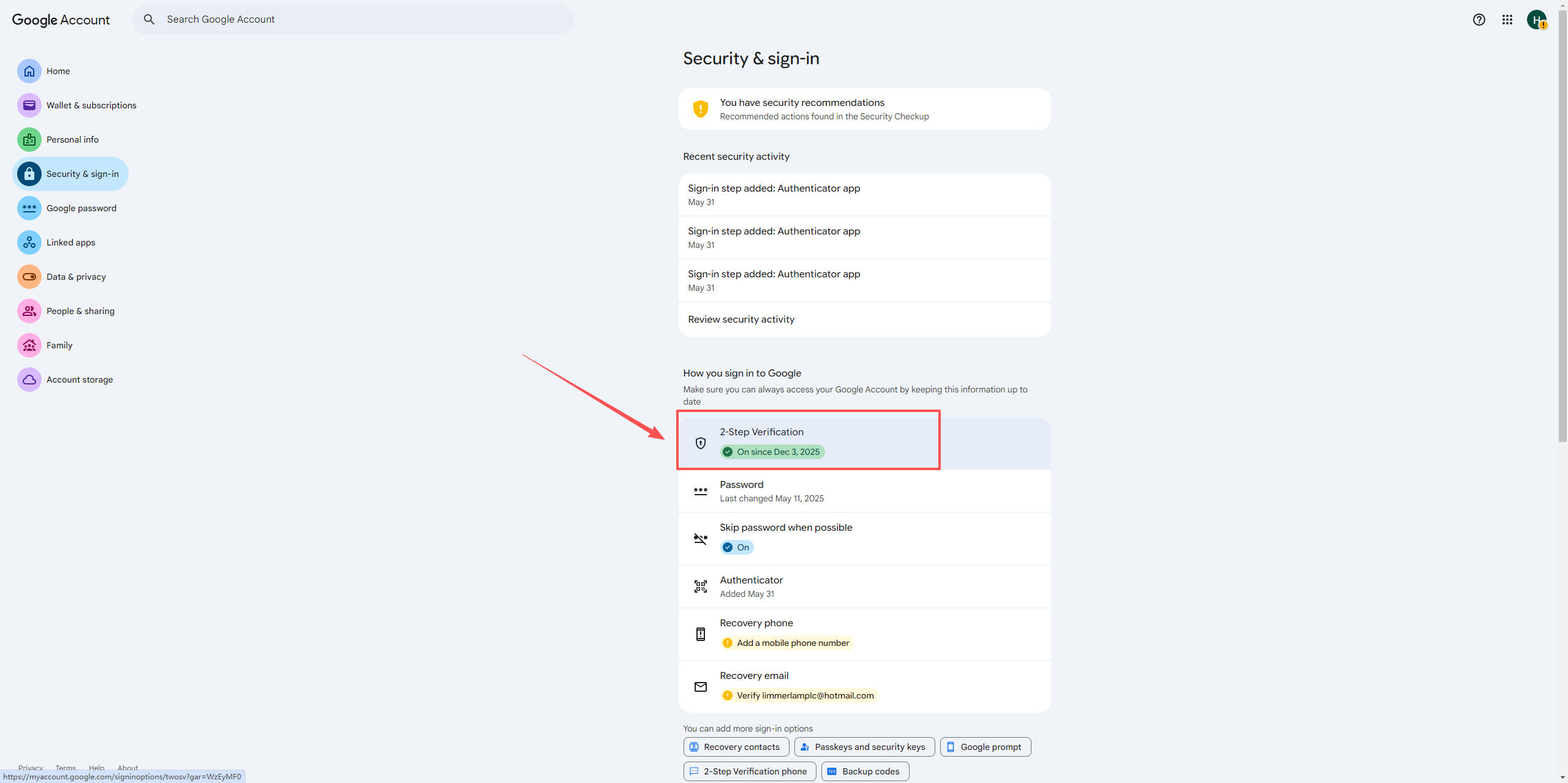Image resolution: width=1568 pixels, height=783 pixels.
Task: Click the Personal info badge icon
Action: [29, 140]
